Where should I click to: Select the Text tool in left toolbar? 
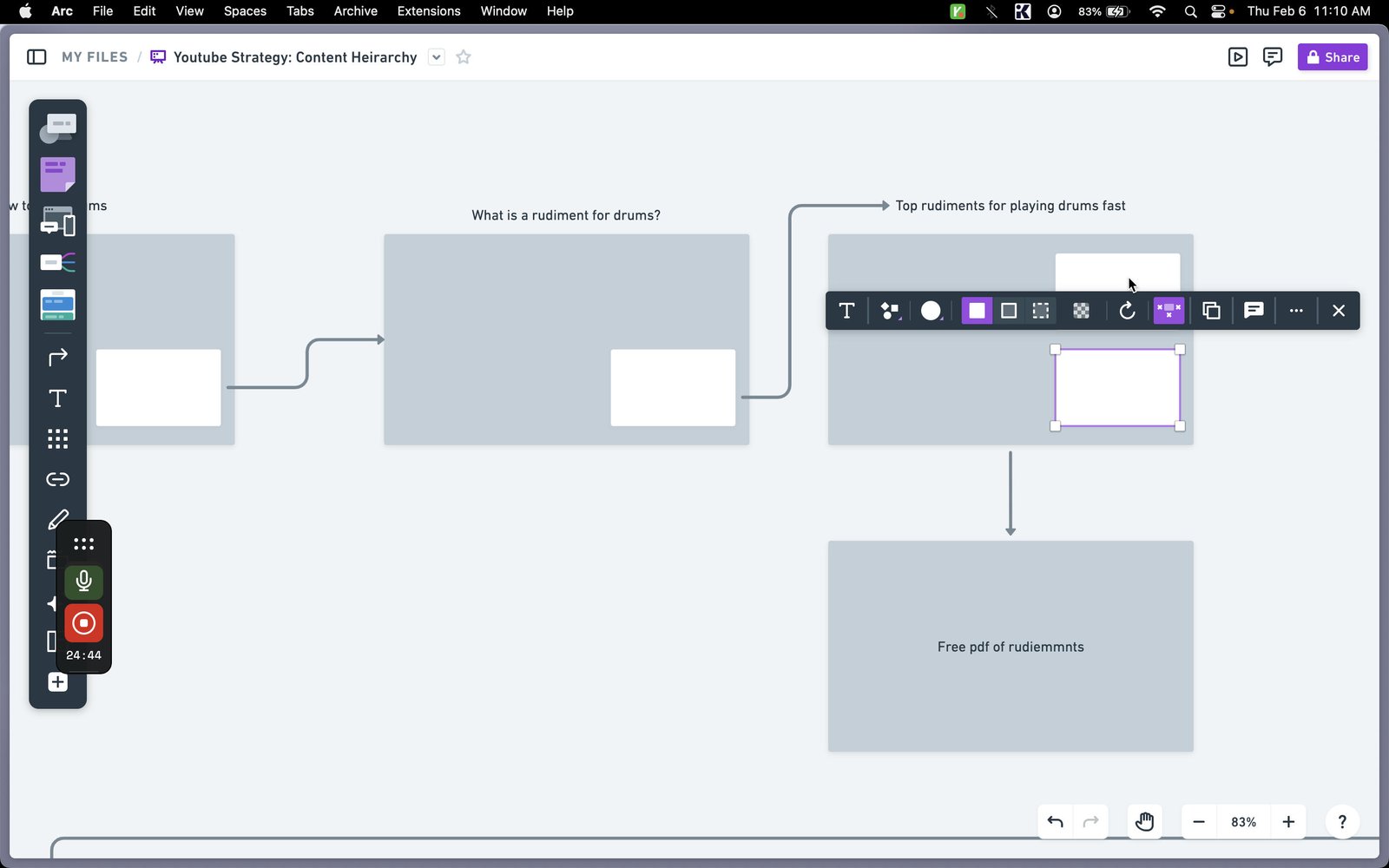(57, 398)
